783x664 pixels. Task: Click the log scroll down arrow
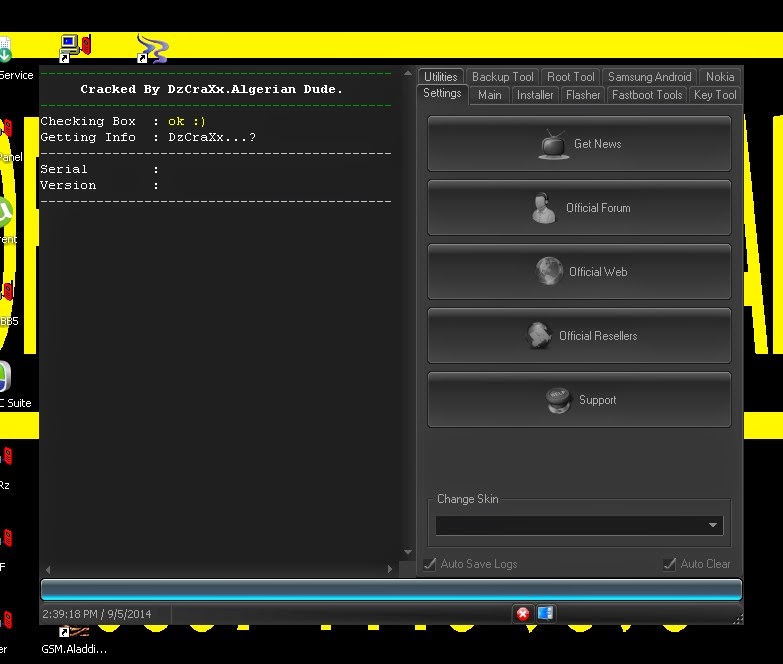[407, 552]
